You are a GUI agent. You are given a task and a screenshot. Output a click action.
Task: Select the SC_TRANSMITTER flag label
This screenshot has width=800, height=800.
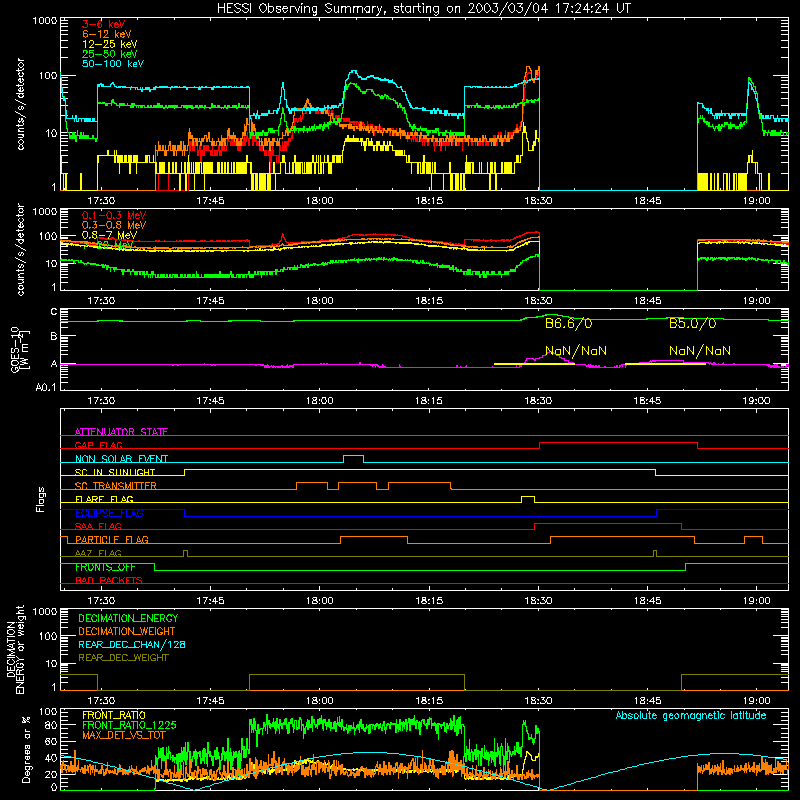(116, 486)
